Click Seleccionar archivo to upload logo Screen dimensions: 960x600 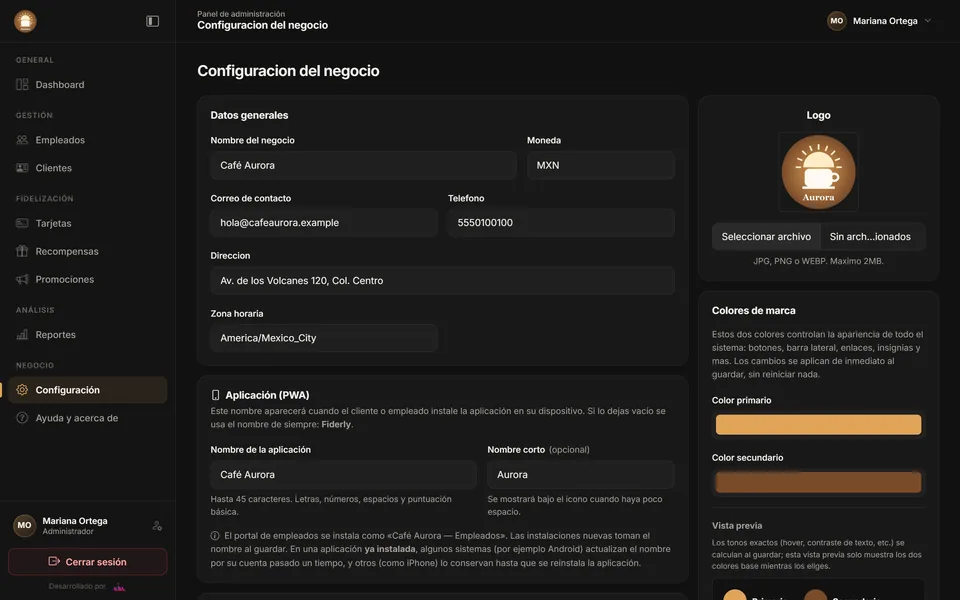pos(766,237)
